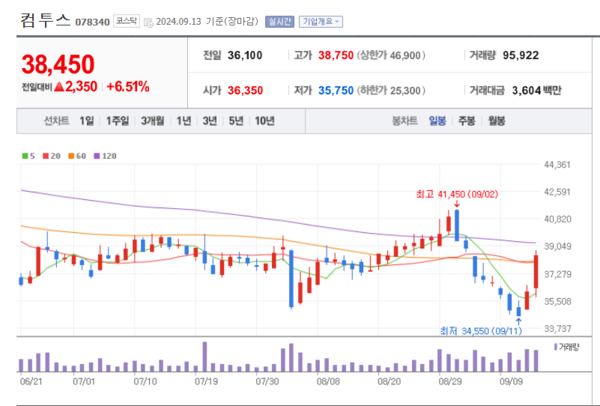600x406 pixels.
Task: Open the 기업개요 dropdown
Action: (321, 21)
